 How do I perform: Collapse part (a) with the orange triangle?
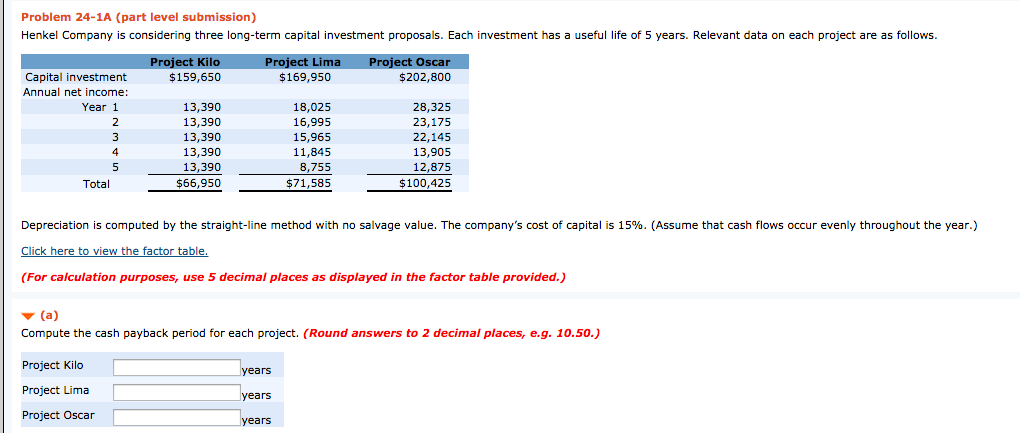[27, 317]
